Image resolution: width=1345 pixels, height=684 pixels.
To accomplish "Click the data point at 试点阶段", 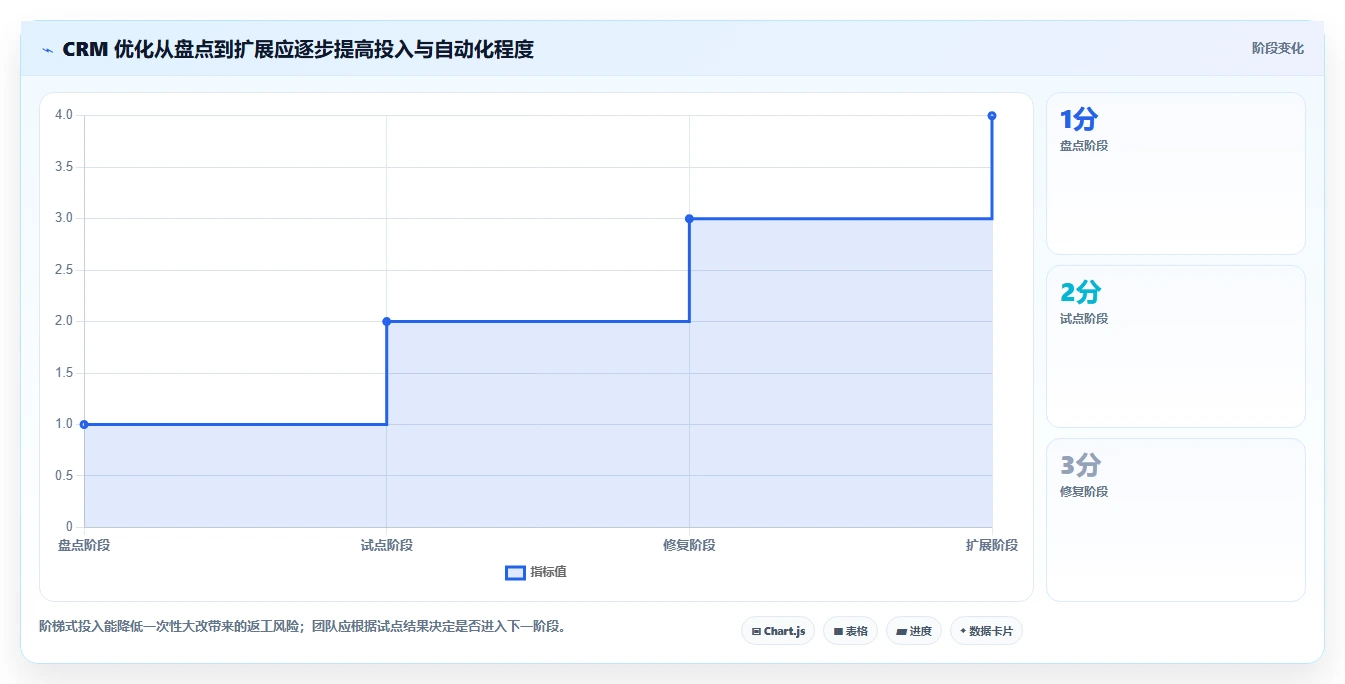I will (387, 321).
